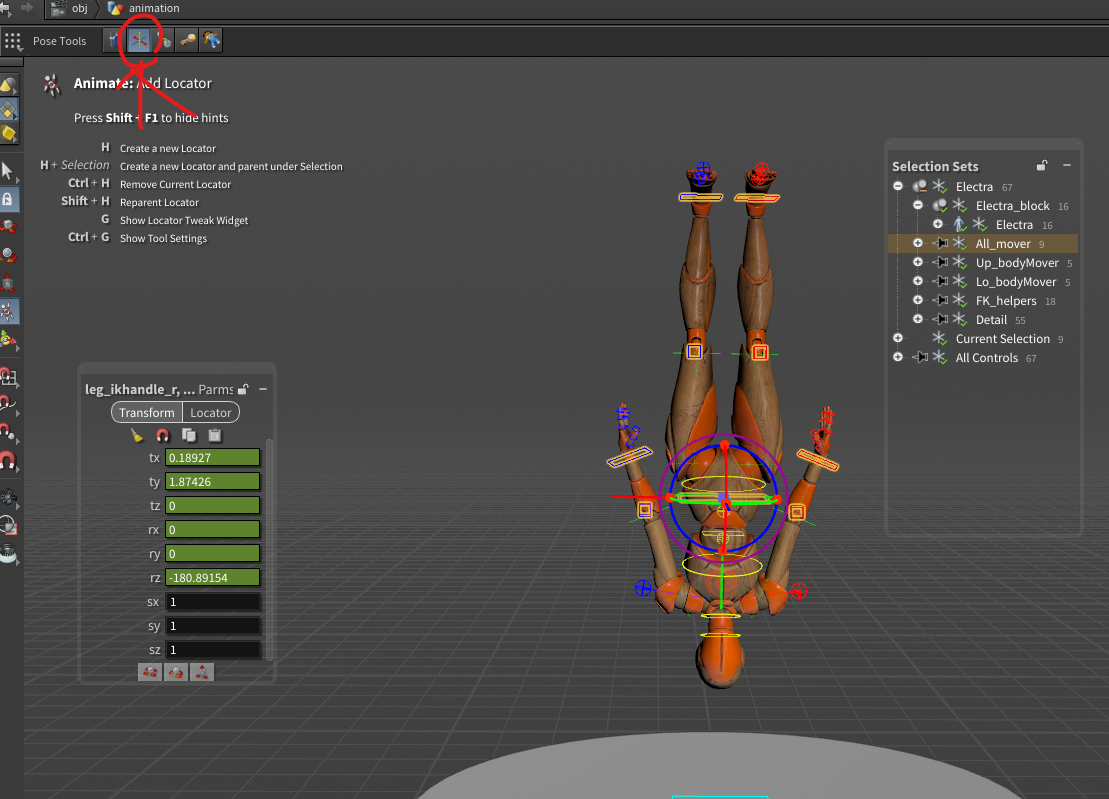The height and width of the screenshot is (799, 1109).
Task: Minimize the Selection Sets panel
Action: pyautogui.click(x=1067, y=165)
